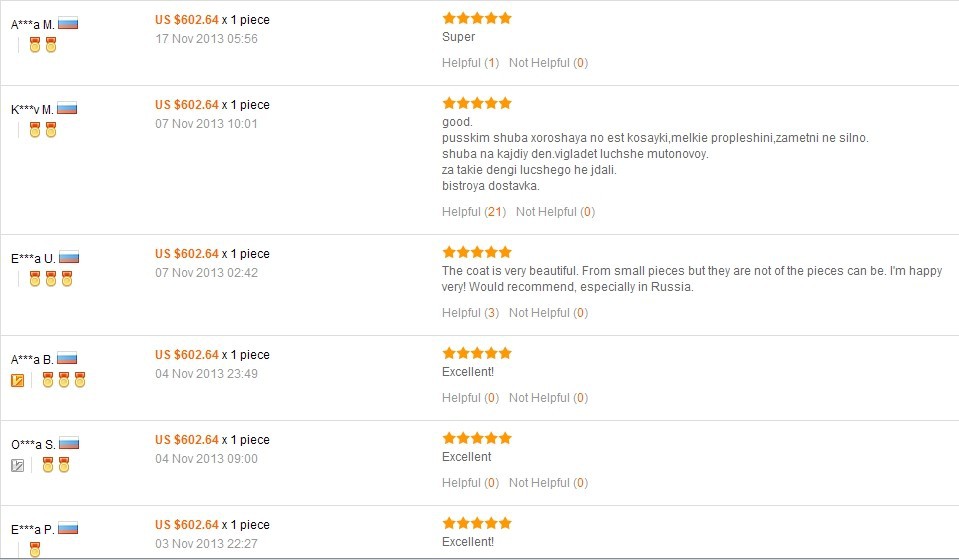This screenshot has height=560, width=959.
Task: Click the medal icons under K***v M.
Action: click(43, 130)
